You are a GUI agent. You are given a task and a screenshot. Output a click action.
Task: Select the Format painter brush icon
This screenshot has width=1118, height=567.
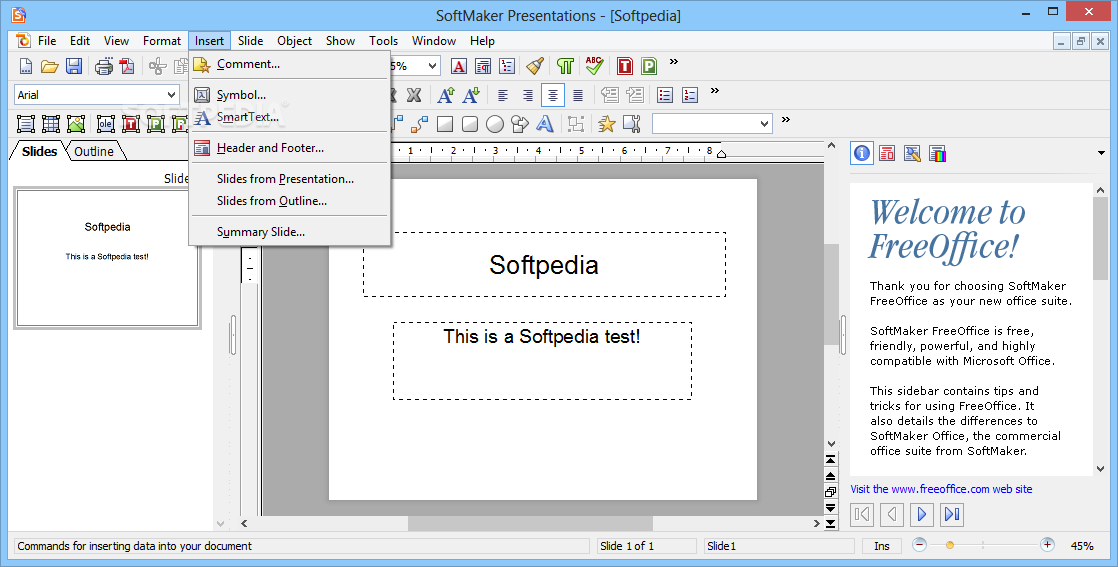[x=535, y=66]
